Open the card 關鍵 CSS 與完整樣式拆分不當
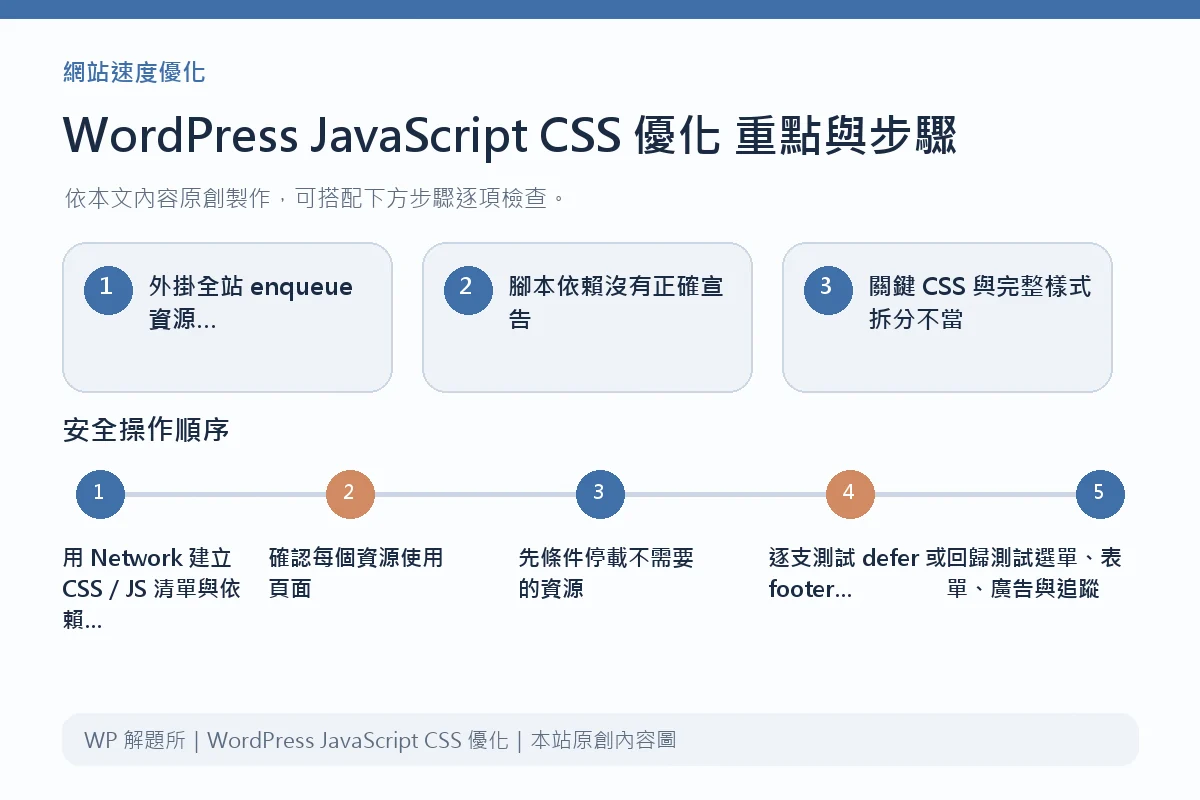This screenshot has width=1200, height=800. click(x=947, y=317)
